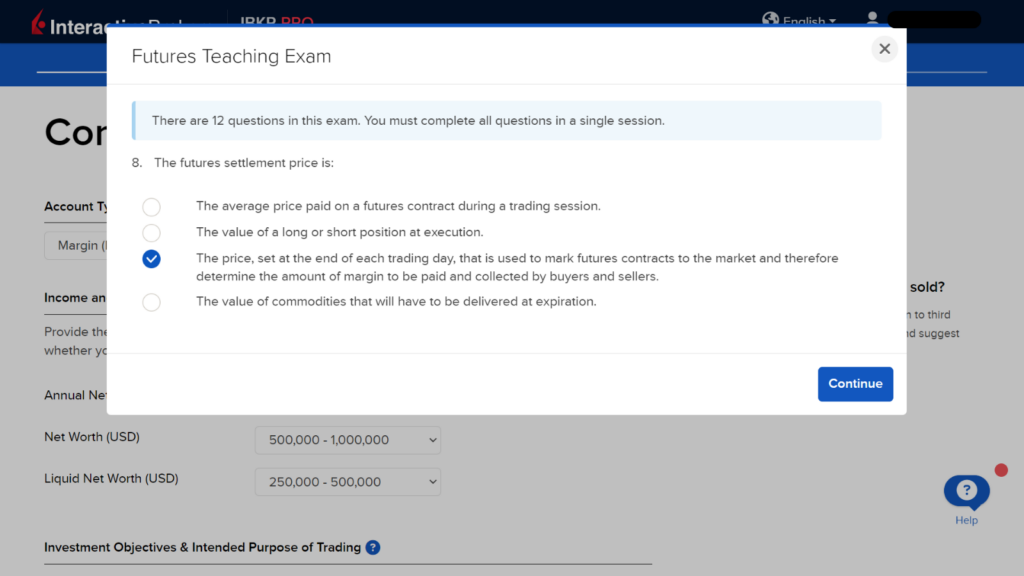Click the red notification dot above Help

[1001, 468]
